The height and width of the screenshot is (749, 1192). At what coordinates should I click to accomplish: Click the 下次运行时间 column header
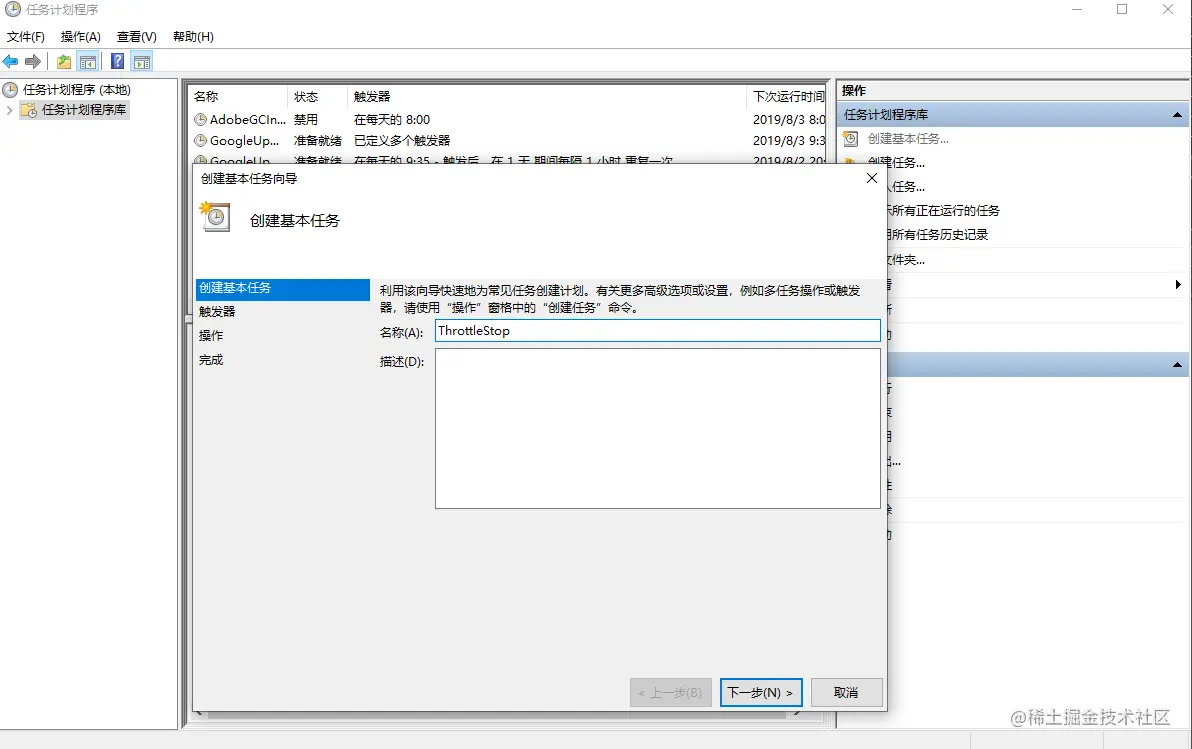(788, 97)
